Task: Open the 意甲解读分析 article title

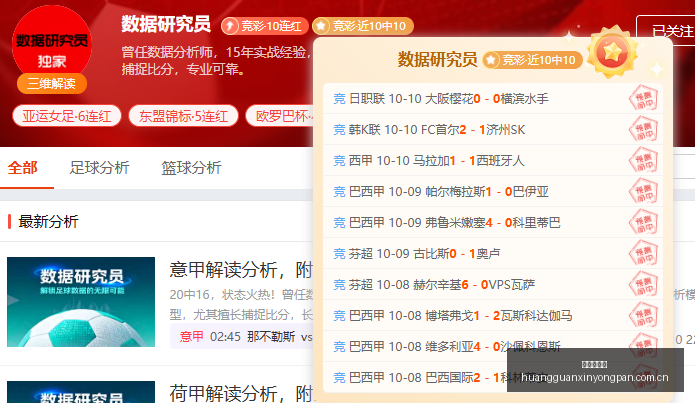Action: tap(241, 270)
